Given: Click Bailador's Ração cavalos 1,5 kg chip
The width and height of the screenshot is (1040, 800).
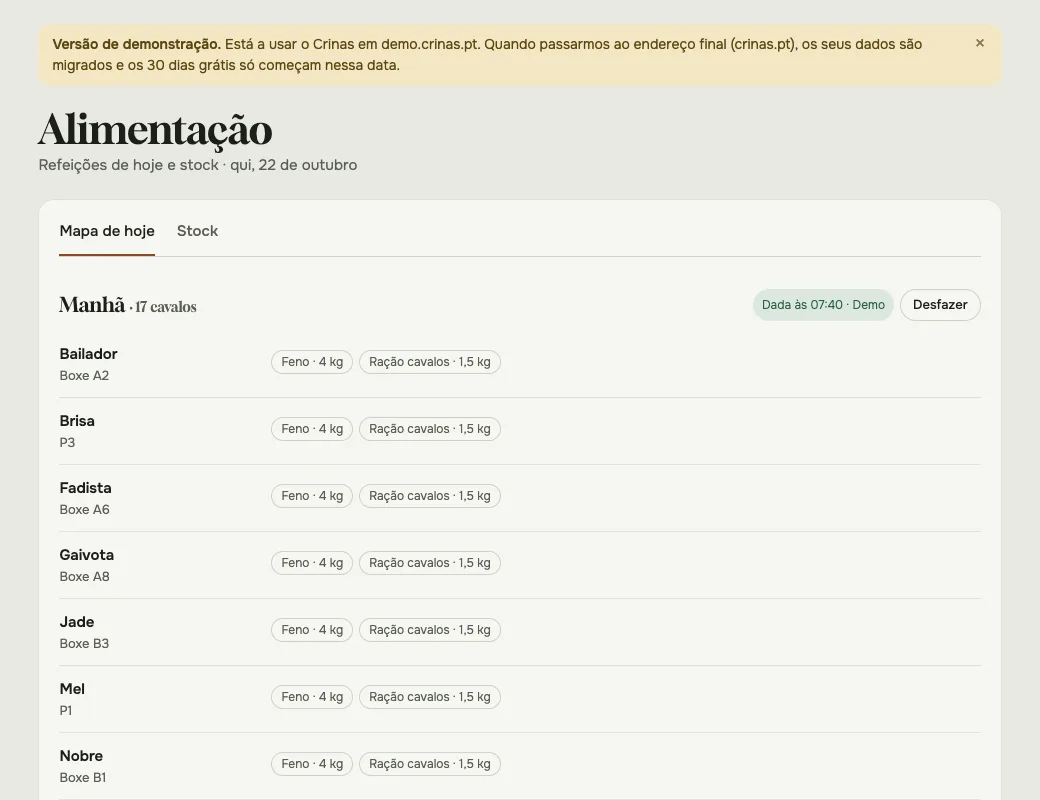Looking at the screenshot, I should [x=430, y=362].
